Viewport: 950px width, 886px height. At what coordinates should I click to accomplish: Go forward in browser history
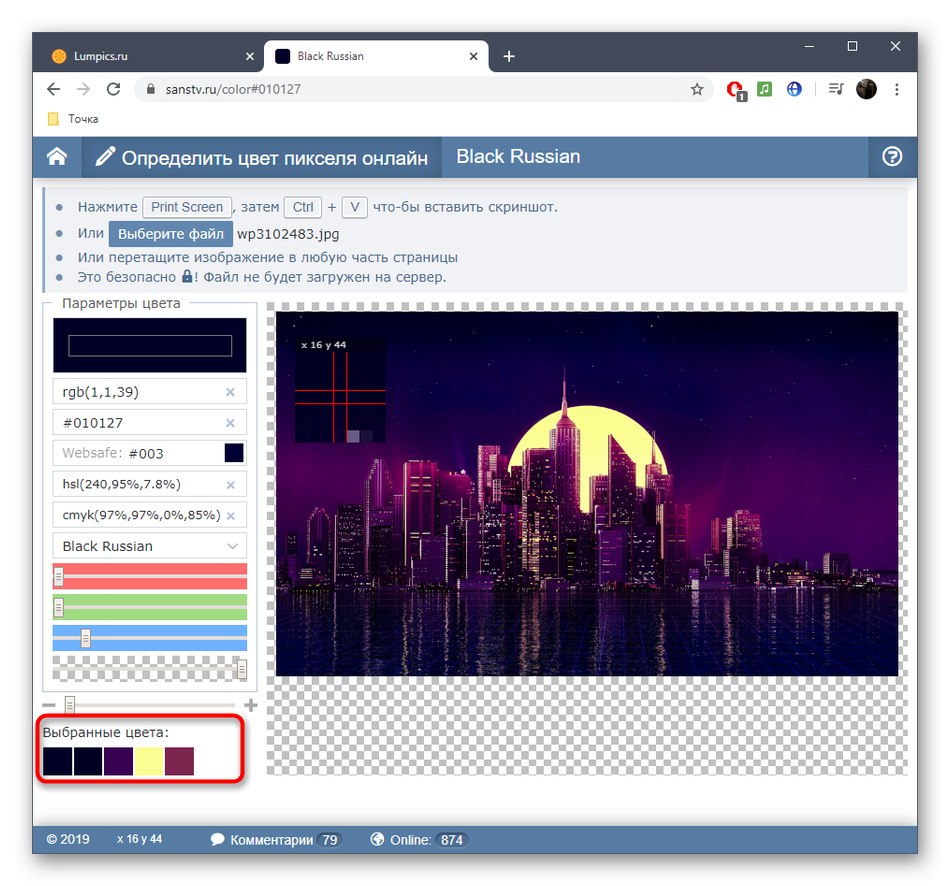click(83, 90)
